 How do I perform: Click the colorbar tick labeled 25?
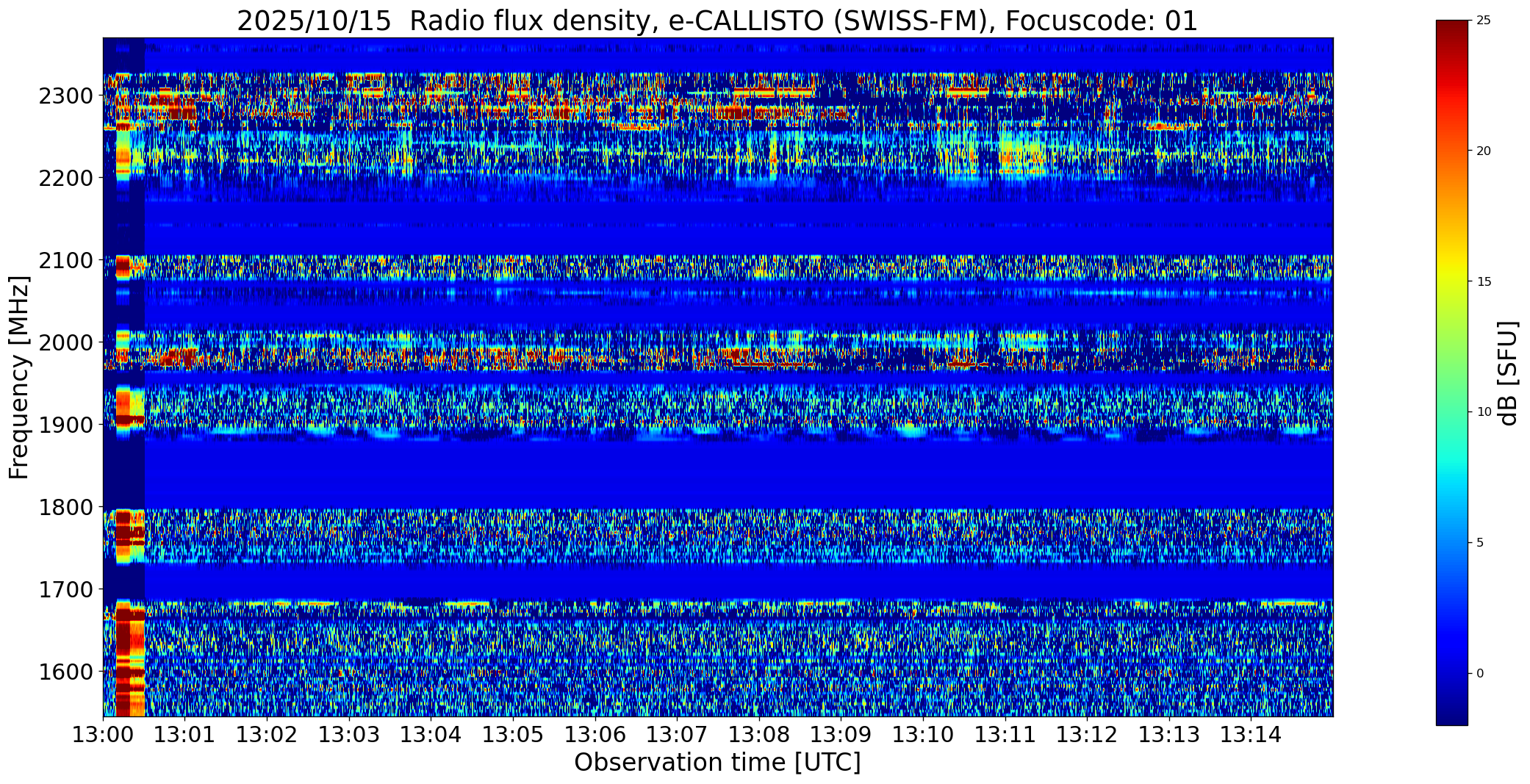[1483, 21]
